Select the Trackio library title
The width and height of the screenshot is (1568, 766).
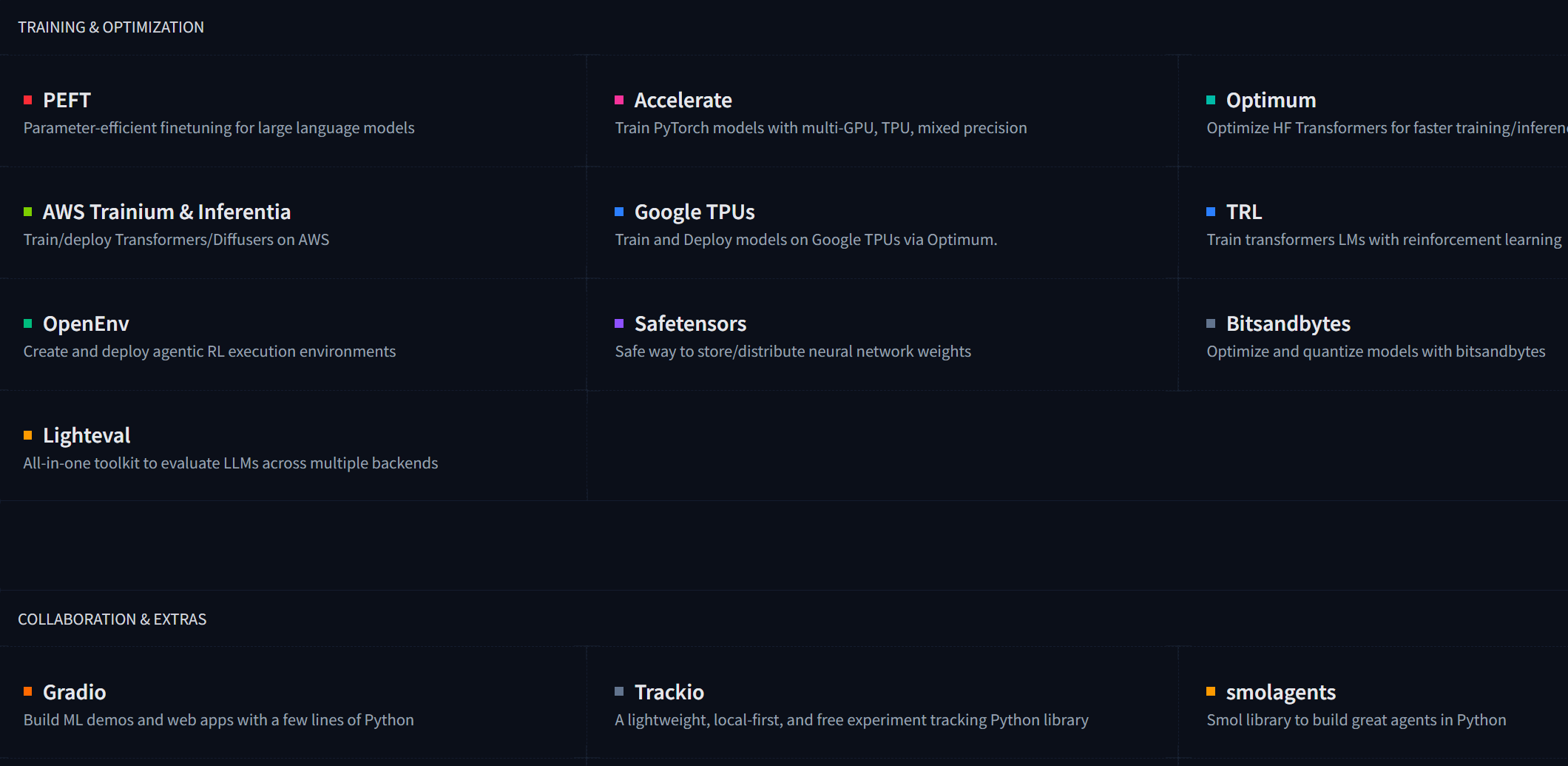tap(669, 692)
